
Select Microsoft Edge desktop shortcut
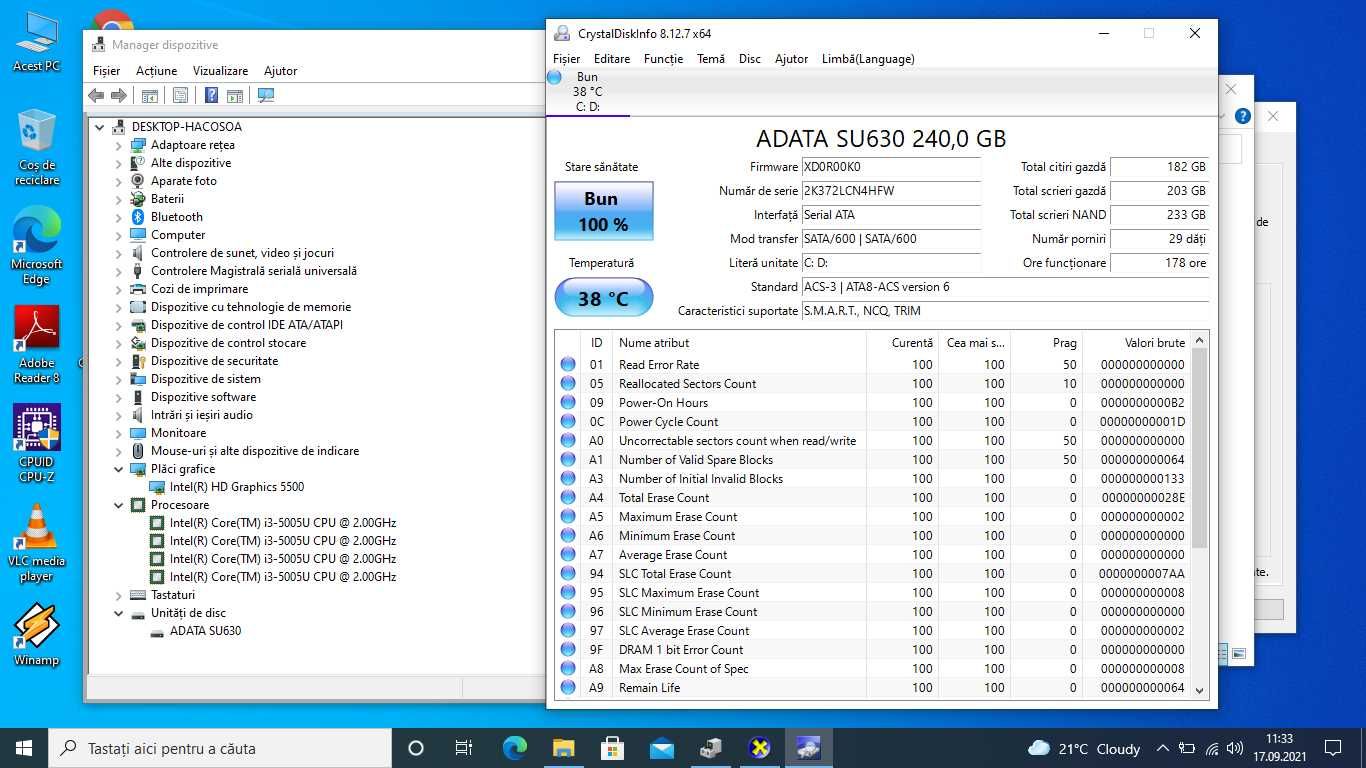click(x=36, y=247)
